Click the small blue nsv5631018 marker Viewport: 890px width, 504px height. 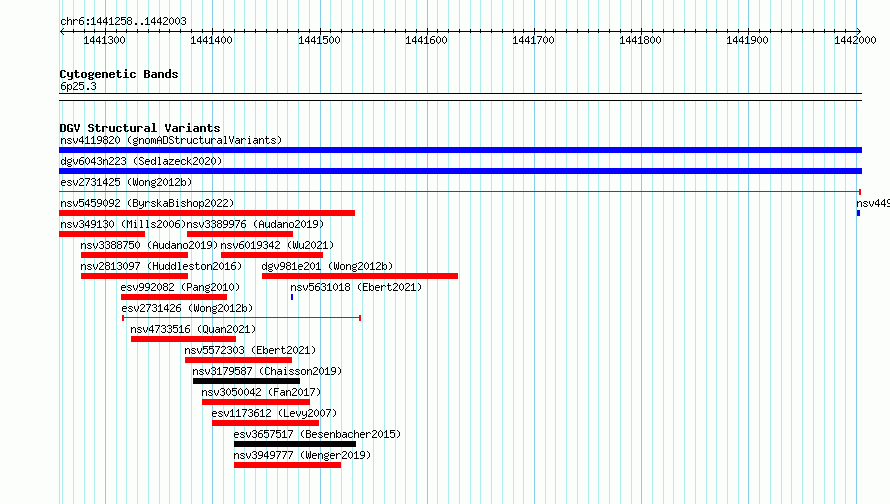tap(292, 297)
